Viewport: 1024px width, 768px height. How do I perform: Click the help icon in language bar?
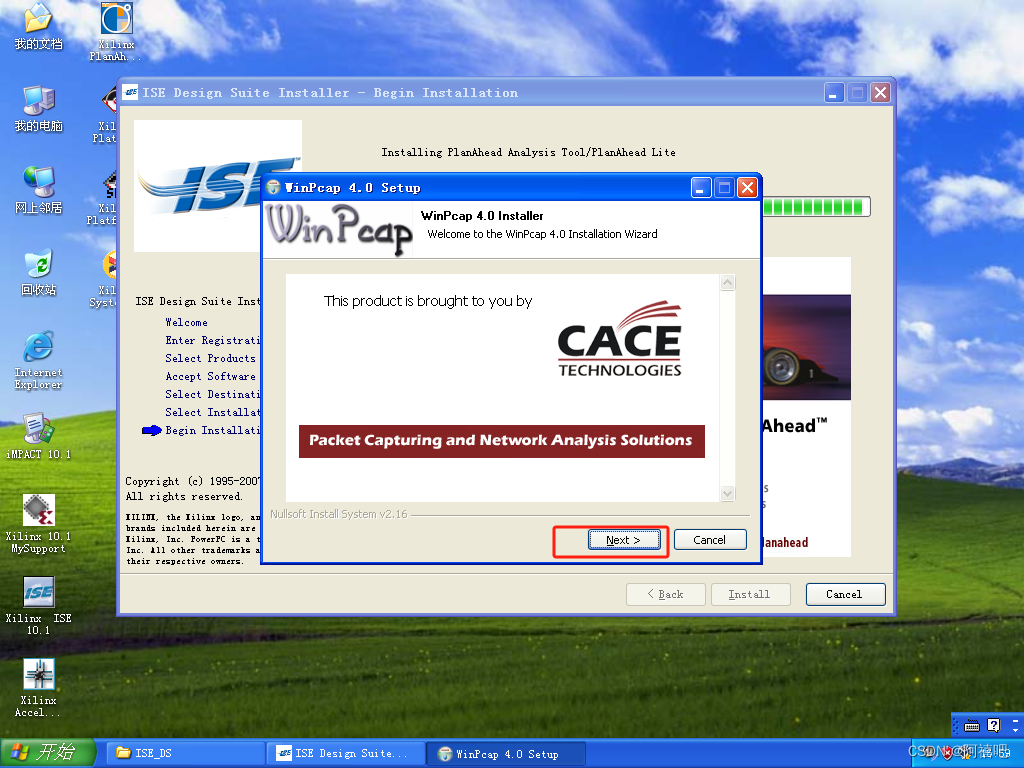pyautogui.click(x=994, y=726)
